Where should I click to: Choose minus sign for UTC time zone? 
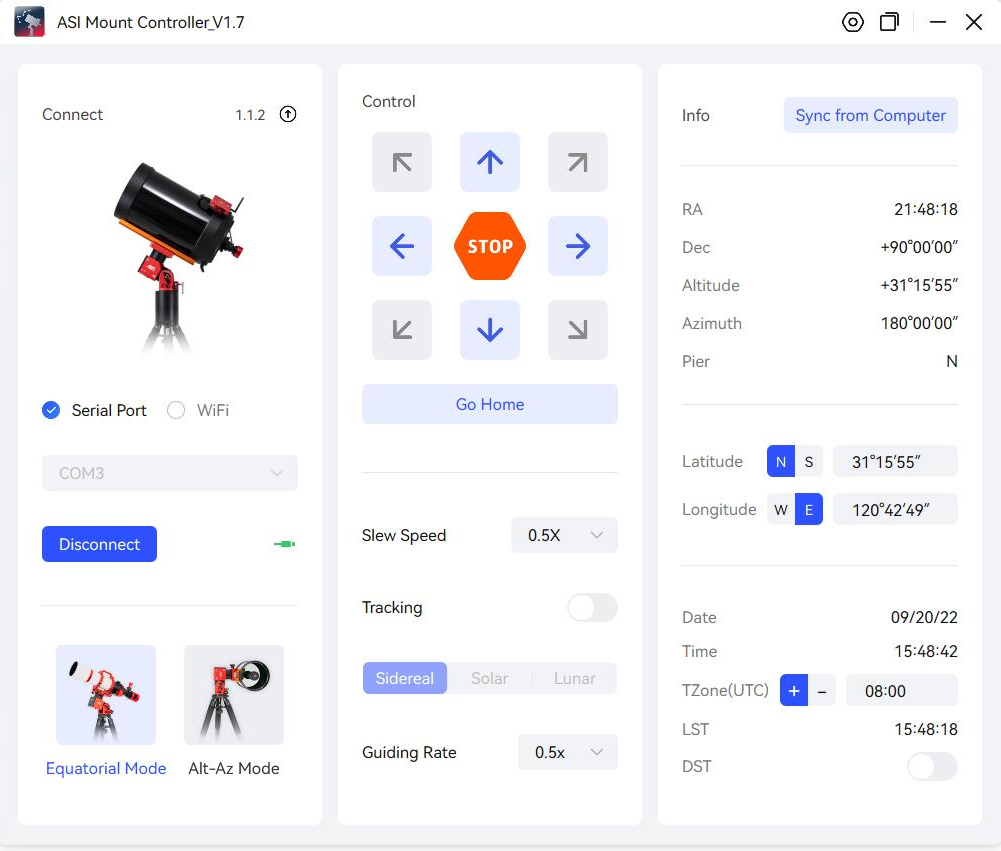[822, 690]
